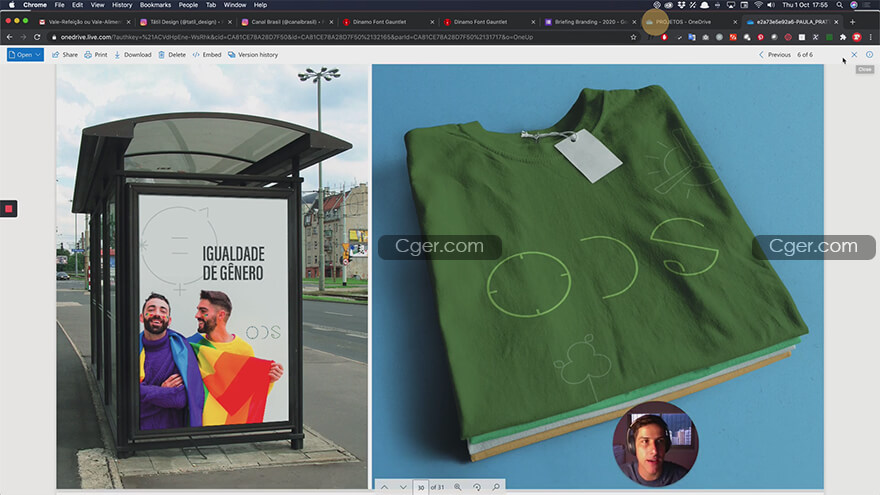The height and width of the screenshot is (495, 880).
Task: Search within the PDF
Action: 496,487
